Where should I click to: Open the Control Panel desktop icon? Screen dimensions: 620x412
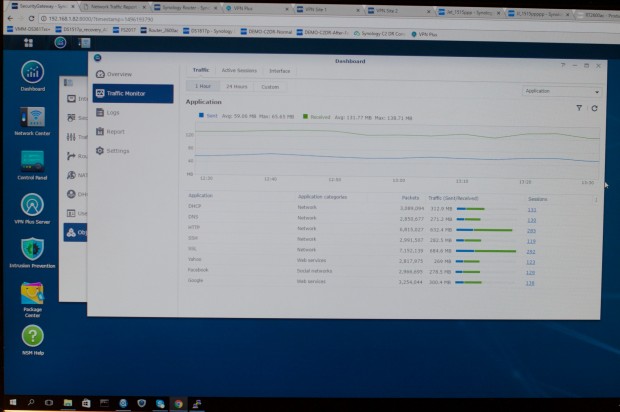pyautogui.click(x=32, y=162)
